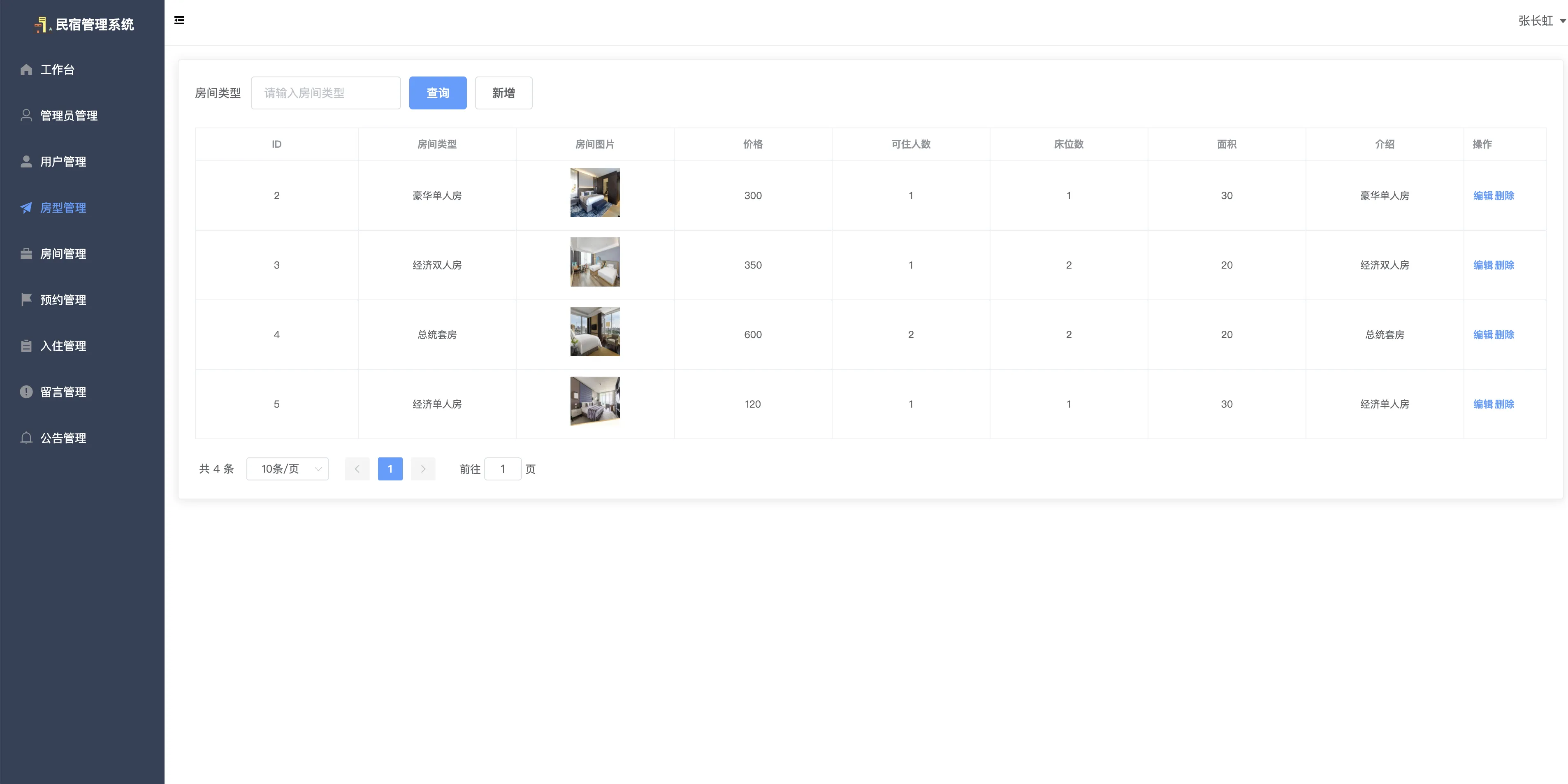Click 编辑 link for 豪华单人房 row
This screenshot has height=784, width=1568.
tap(1483, 195)
